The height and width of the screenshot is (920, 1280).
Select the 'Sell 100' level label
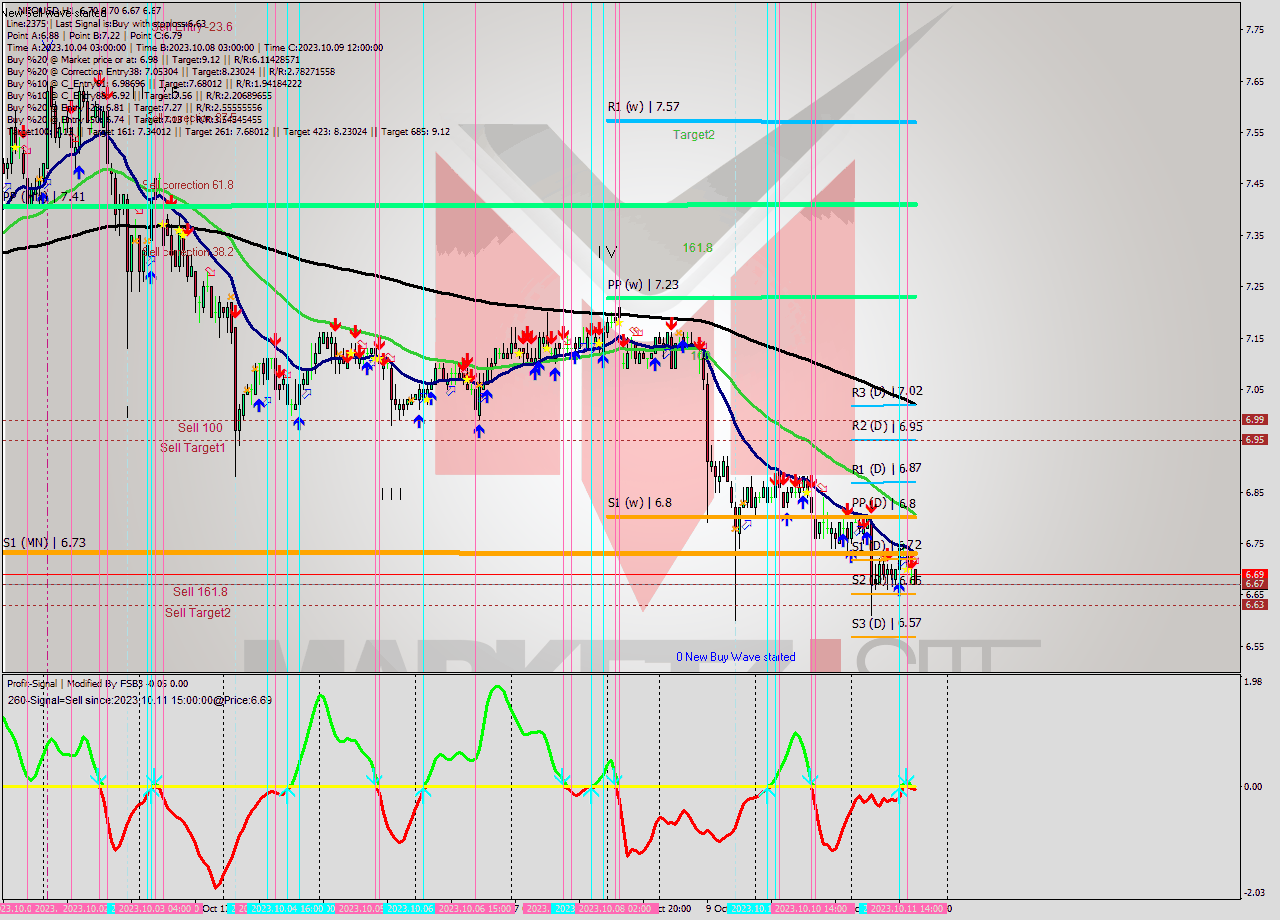[200, 428]
